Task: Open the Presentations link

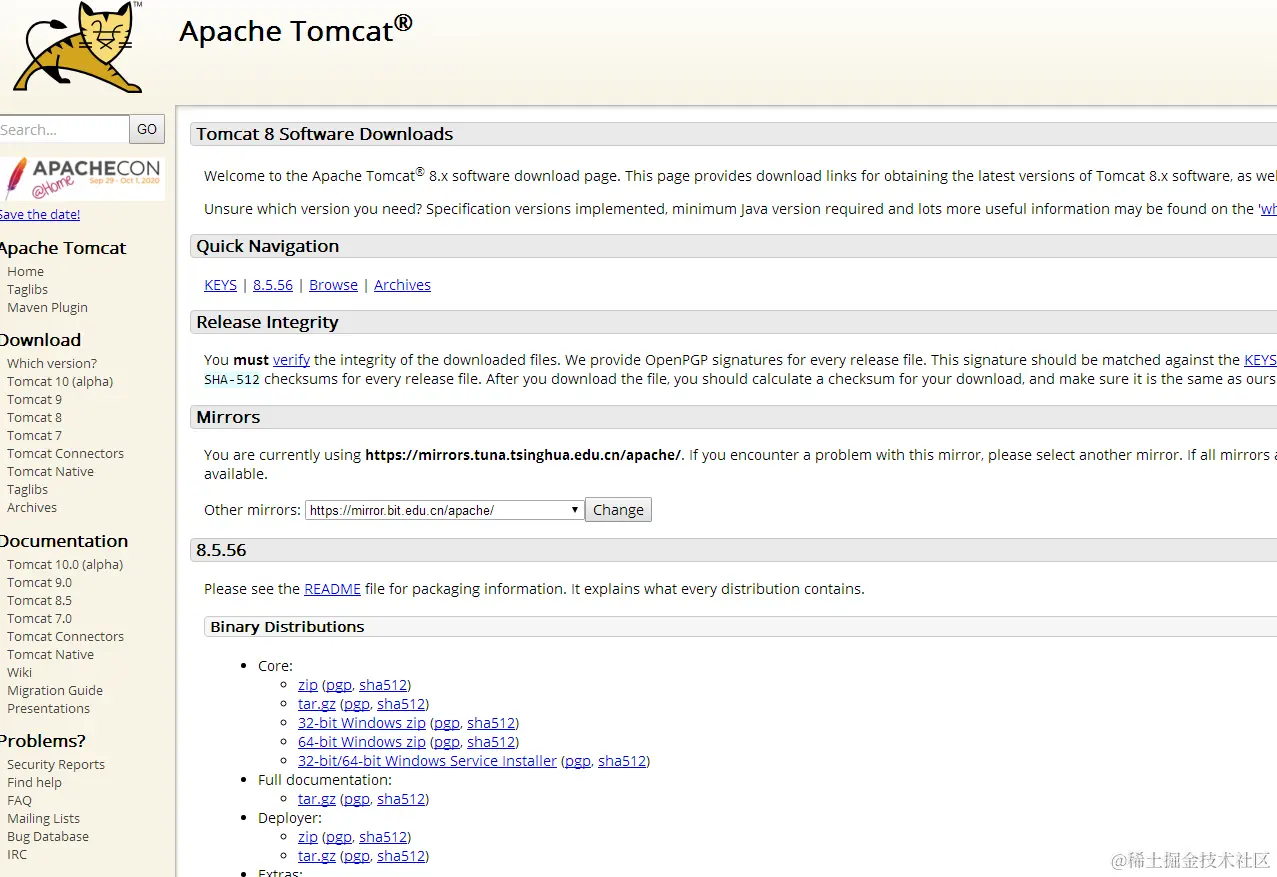Action: (x=48, y=708)
